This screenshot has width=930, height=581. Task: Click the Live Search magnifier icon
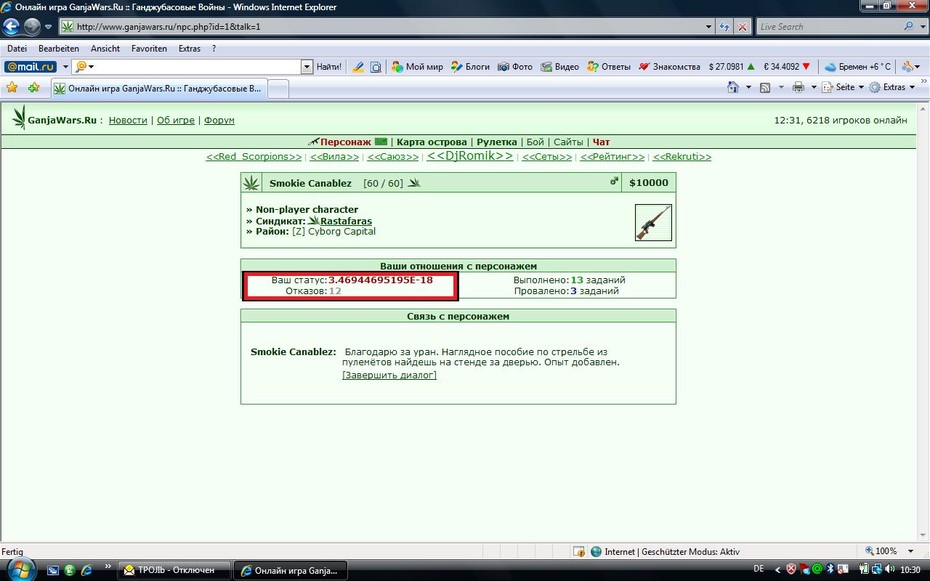coord(908,27)
